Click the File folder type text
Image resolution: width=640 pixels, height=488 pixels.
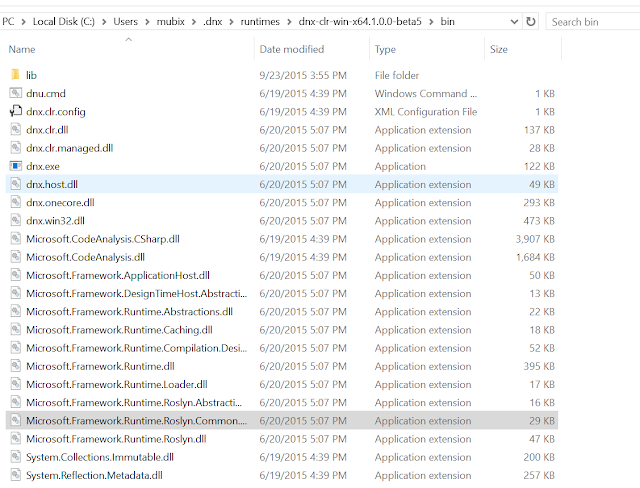397,75
